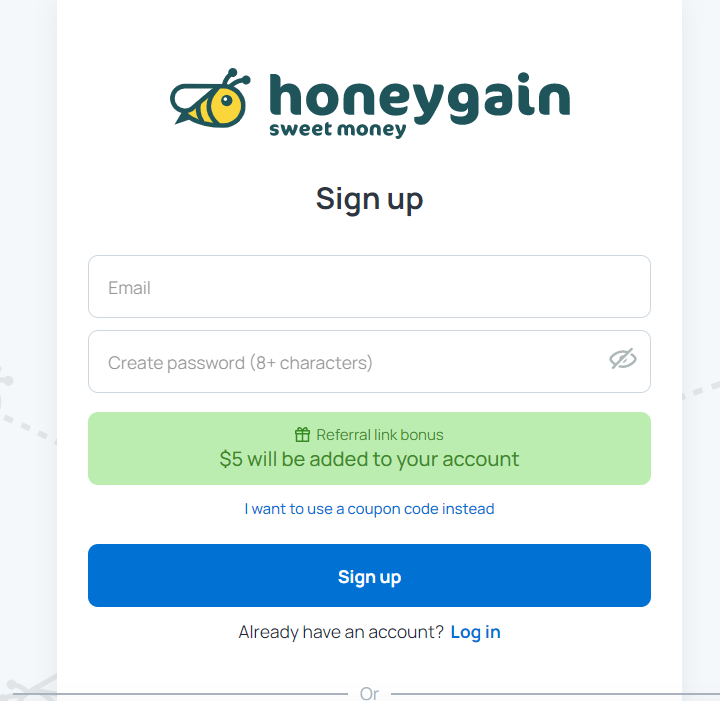Click the honeygain wordmark text
The height and width of the screenshot is (701, 720).
[419, 98]
